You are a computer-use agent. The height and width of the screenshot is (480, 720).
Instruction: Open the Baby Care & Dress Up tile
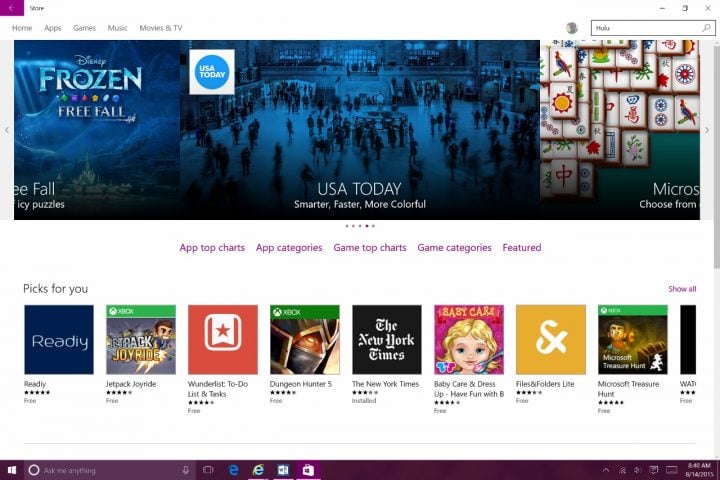pyautogui.click(x=469, y=339)
